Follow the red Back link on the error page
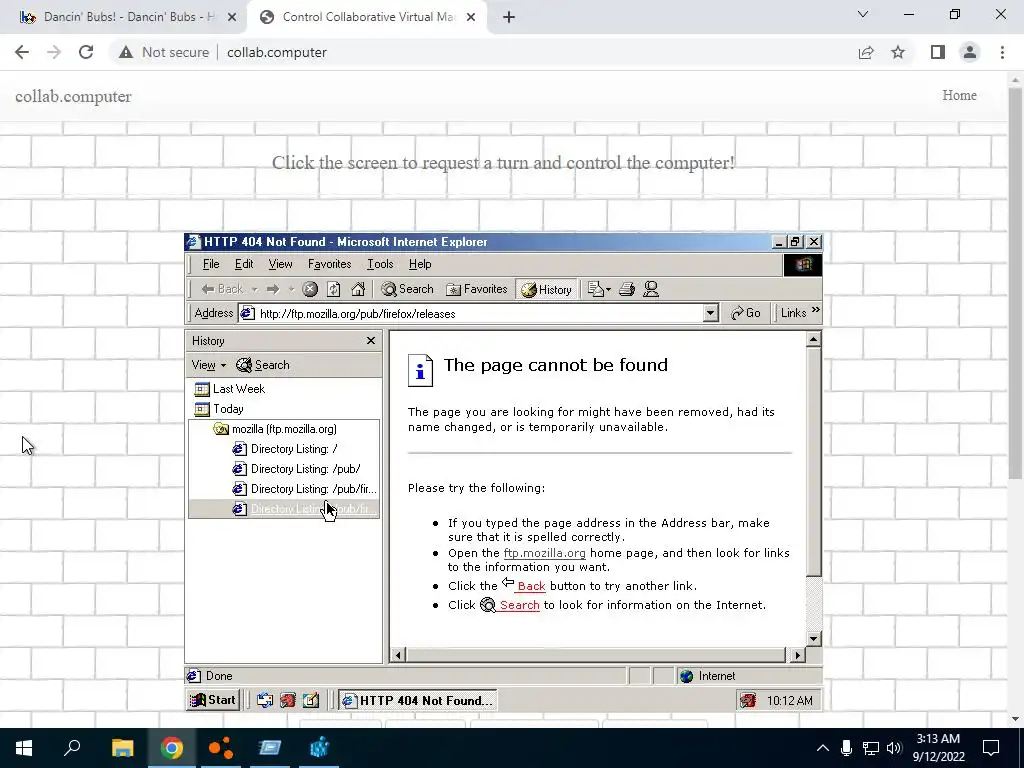The image size is (1024, 768). pos(531,586)
